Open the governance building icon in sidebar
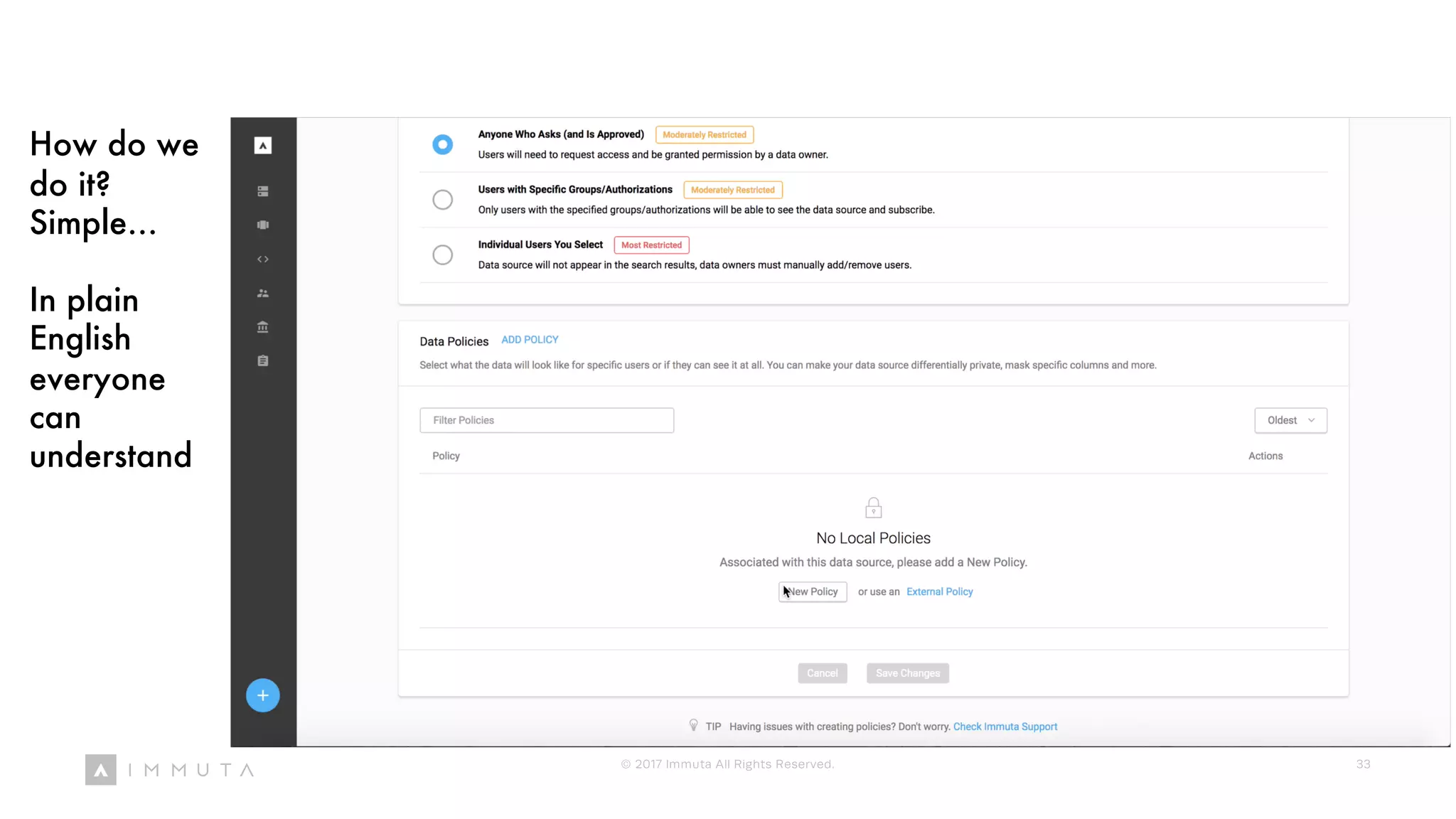 coord(262,327)
